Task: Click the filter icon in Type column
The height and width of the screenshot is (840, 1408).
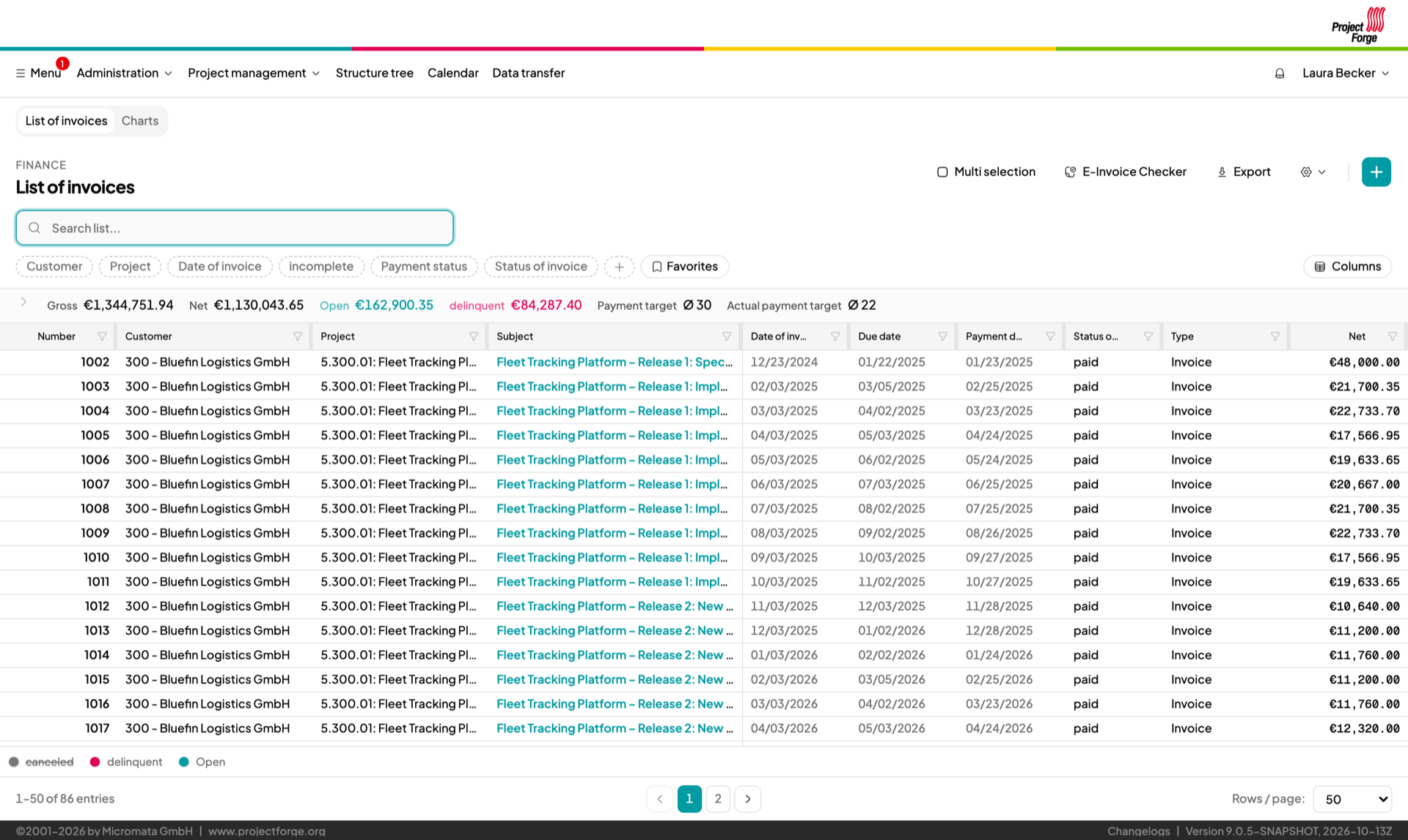Action: pyautogui.click(x=1275, y=336)
